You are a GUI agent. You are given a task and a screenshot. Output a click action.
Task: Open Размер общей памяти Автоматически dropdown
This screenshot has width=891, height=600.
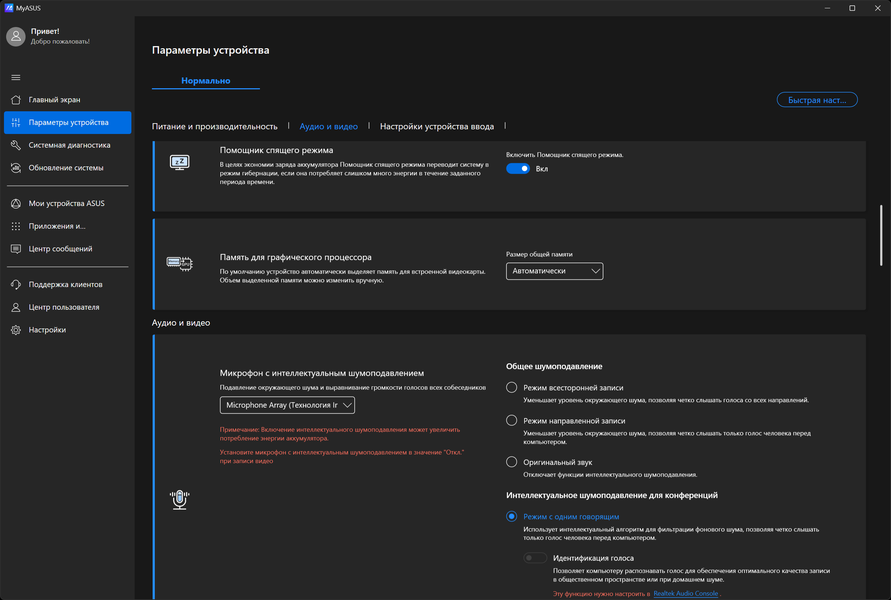555,271
